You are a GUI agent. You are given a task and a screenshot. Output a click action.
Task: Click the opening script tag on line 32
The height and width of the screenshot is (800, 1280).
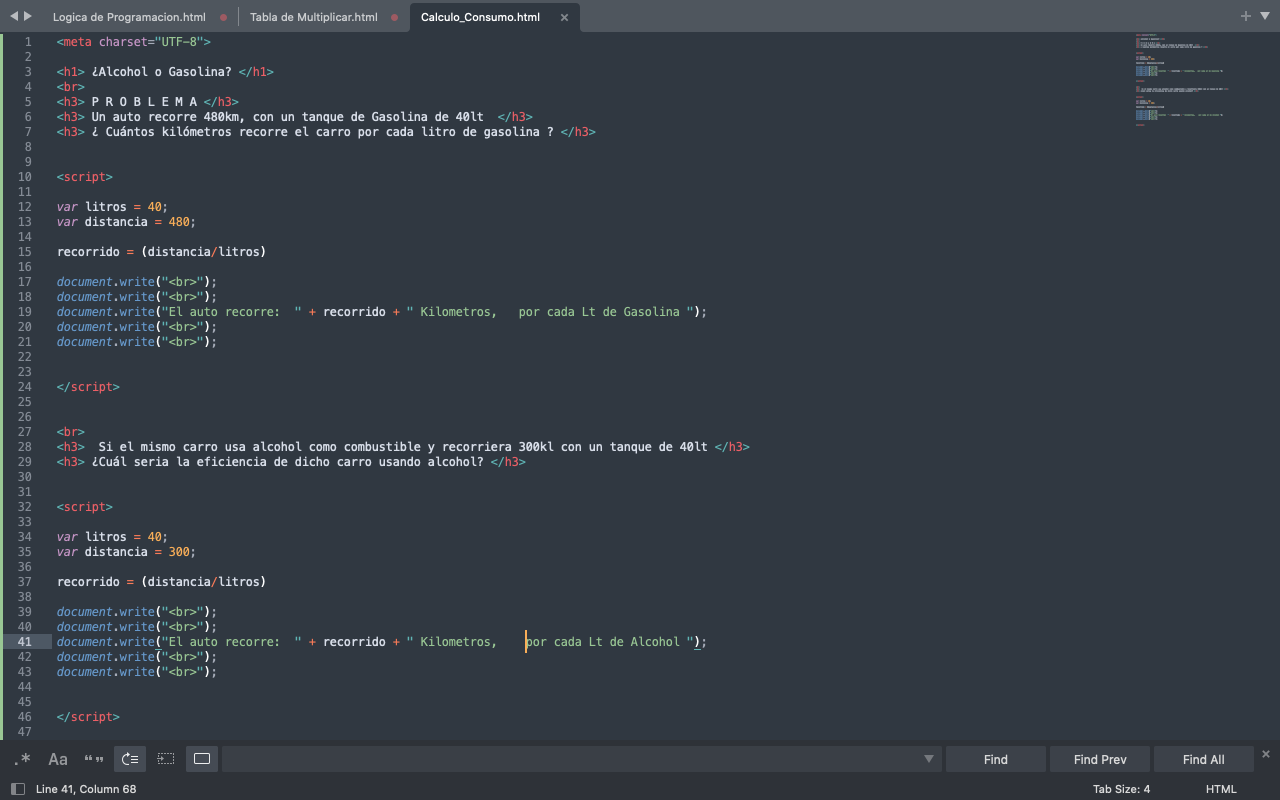(x=85, y=507)
